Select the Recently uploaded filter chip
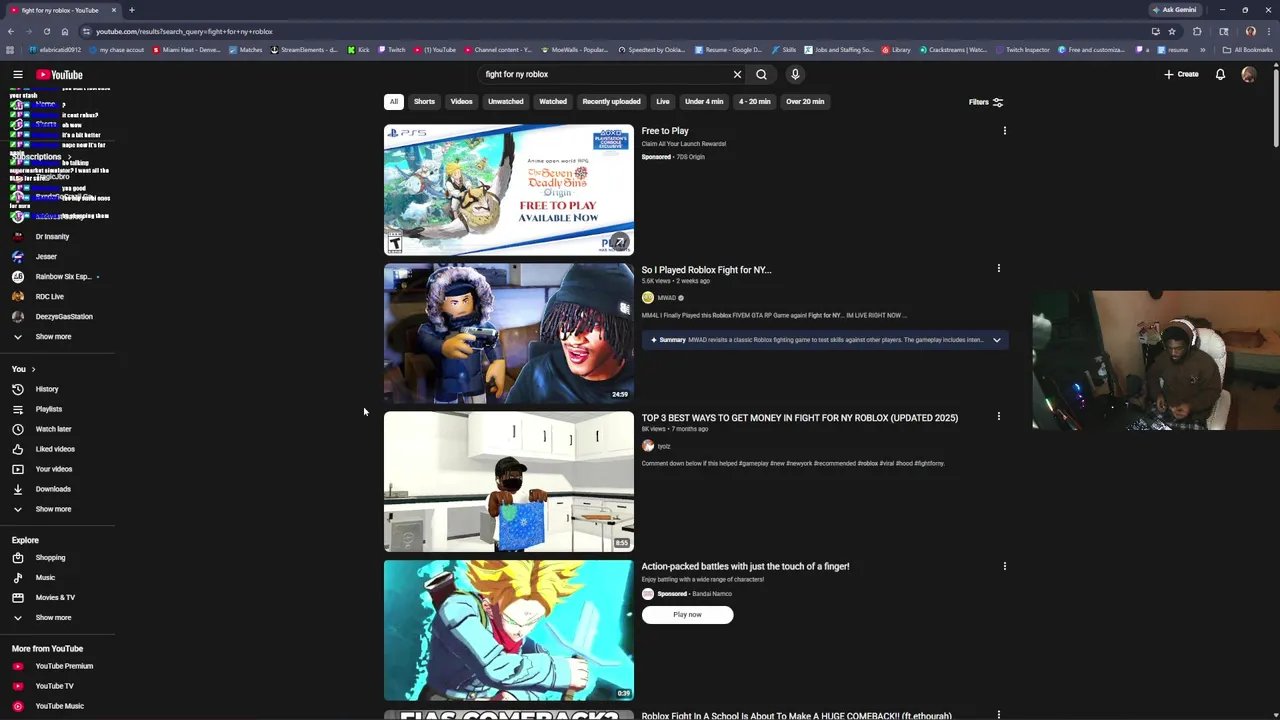 pyautogui.click(x=611, y=102)
